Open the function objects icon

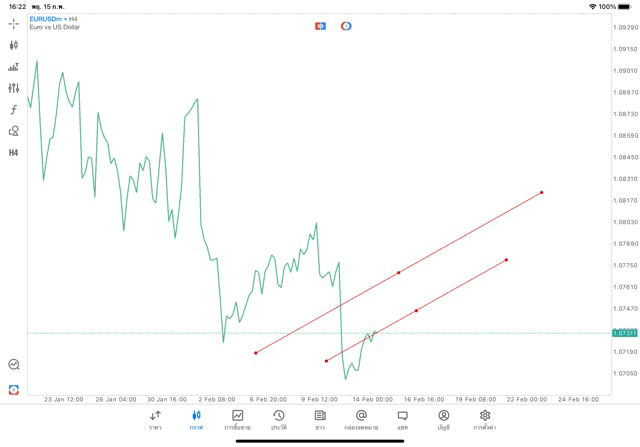14,110
